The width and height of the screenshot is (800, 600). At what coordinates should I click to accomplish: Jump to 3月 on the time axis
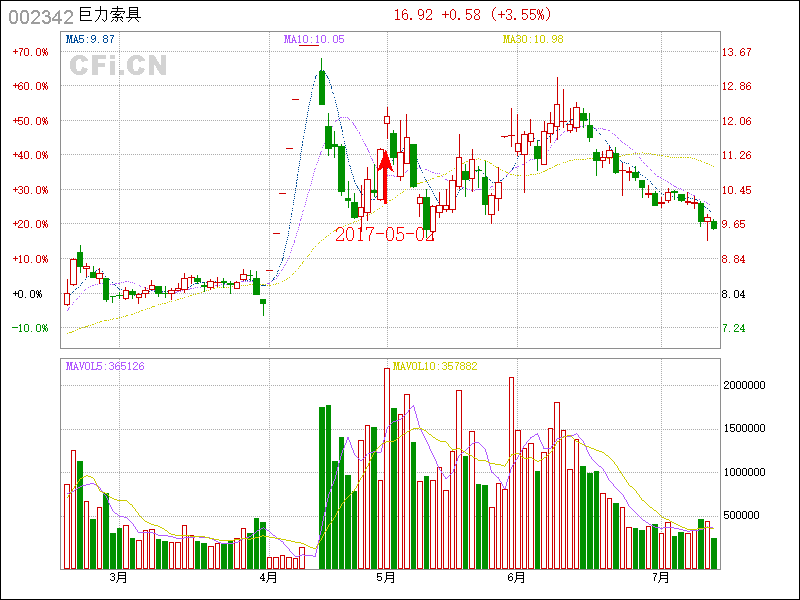click(x=119, y=578)
